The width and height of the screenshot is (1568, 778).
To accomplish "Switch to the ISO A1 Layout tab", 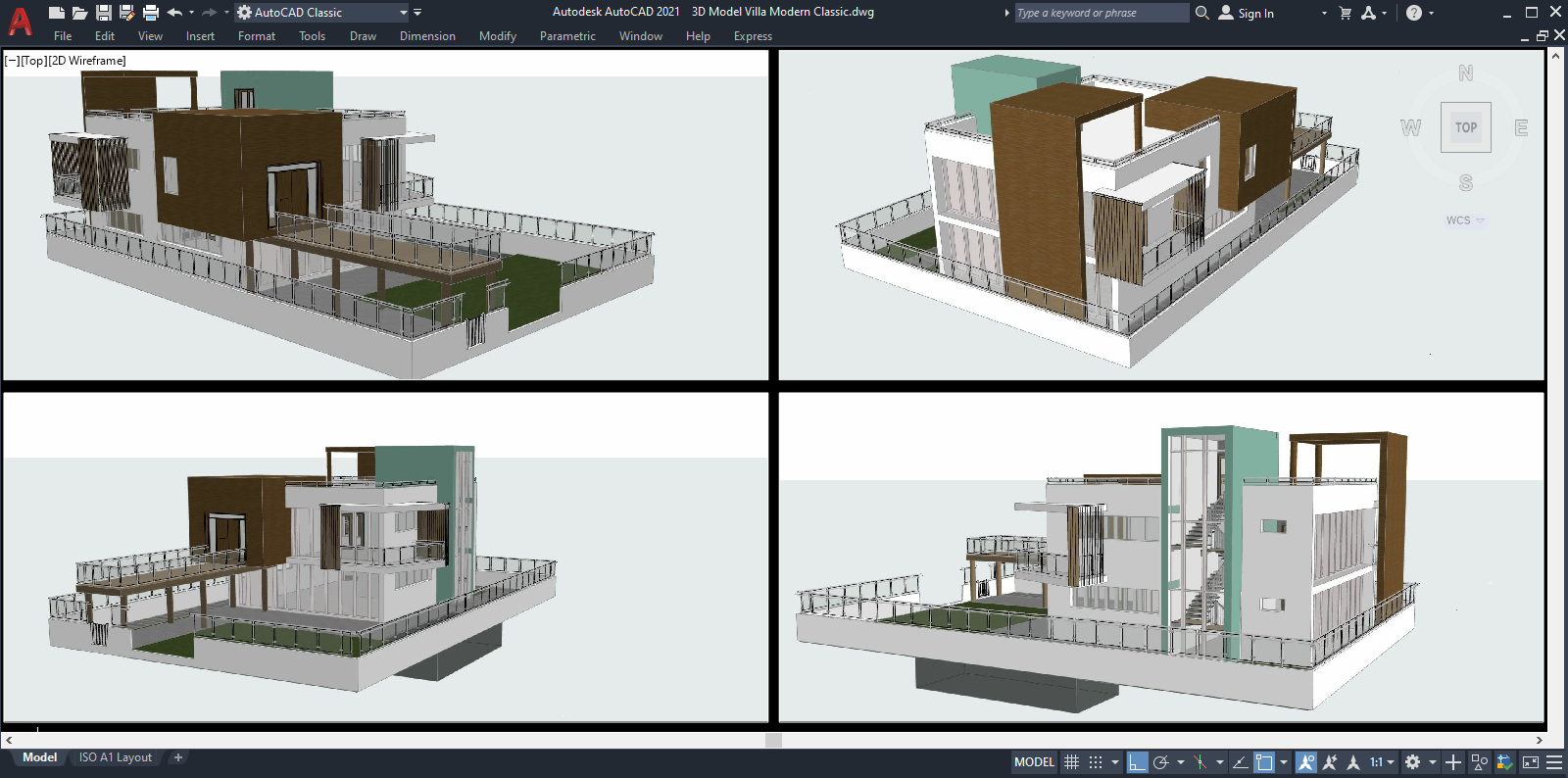I will pyautogui.click(x=116, y=757).
